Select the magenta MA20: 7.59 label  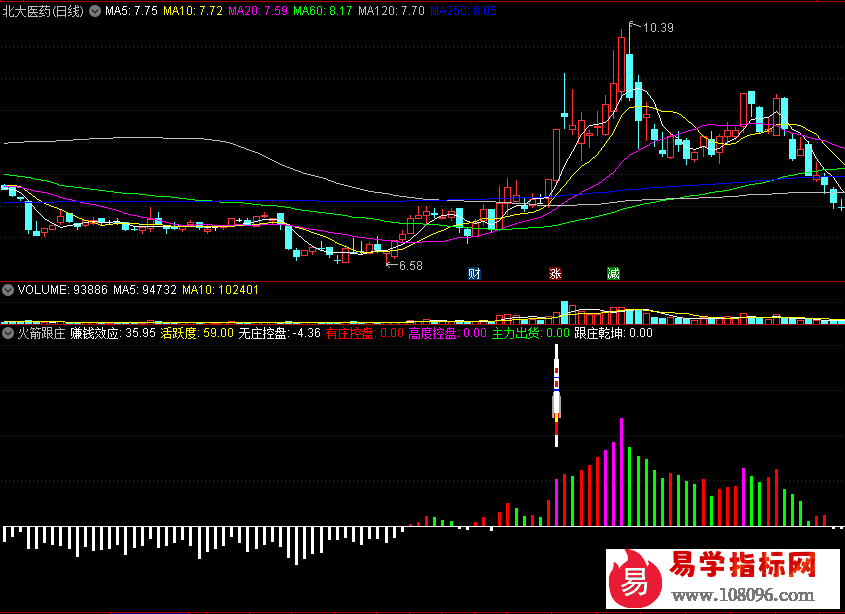(x=258, y=10)
